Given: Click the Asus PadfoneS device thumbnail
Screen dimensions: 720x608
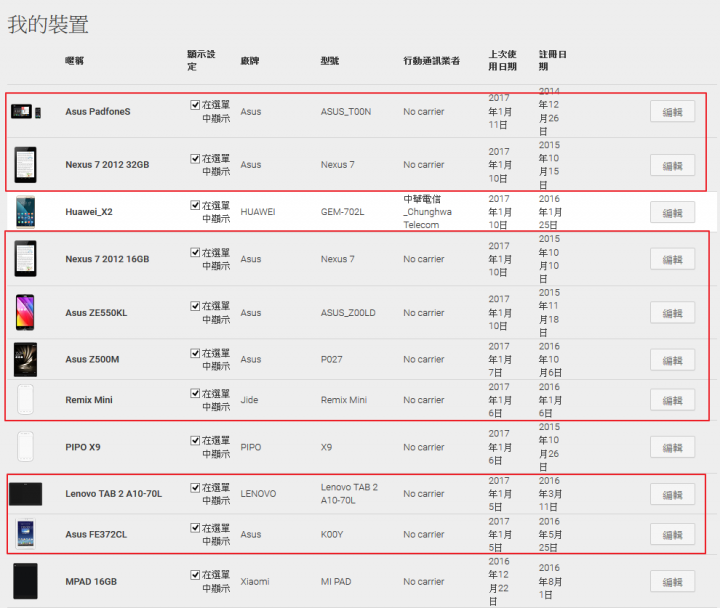Looking at the screenshot, I should click(26, 112).
